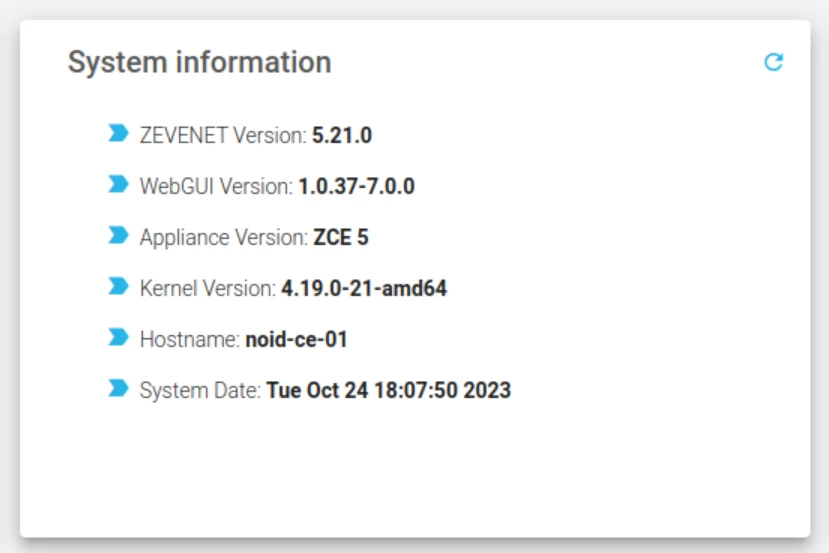Click the arrow bullet beside Appliance Version
Screen dimensions: 829x553
click(x=119, y=235)
